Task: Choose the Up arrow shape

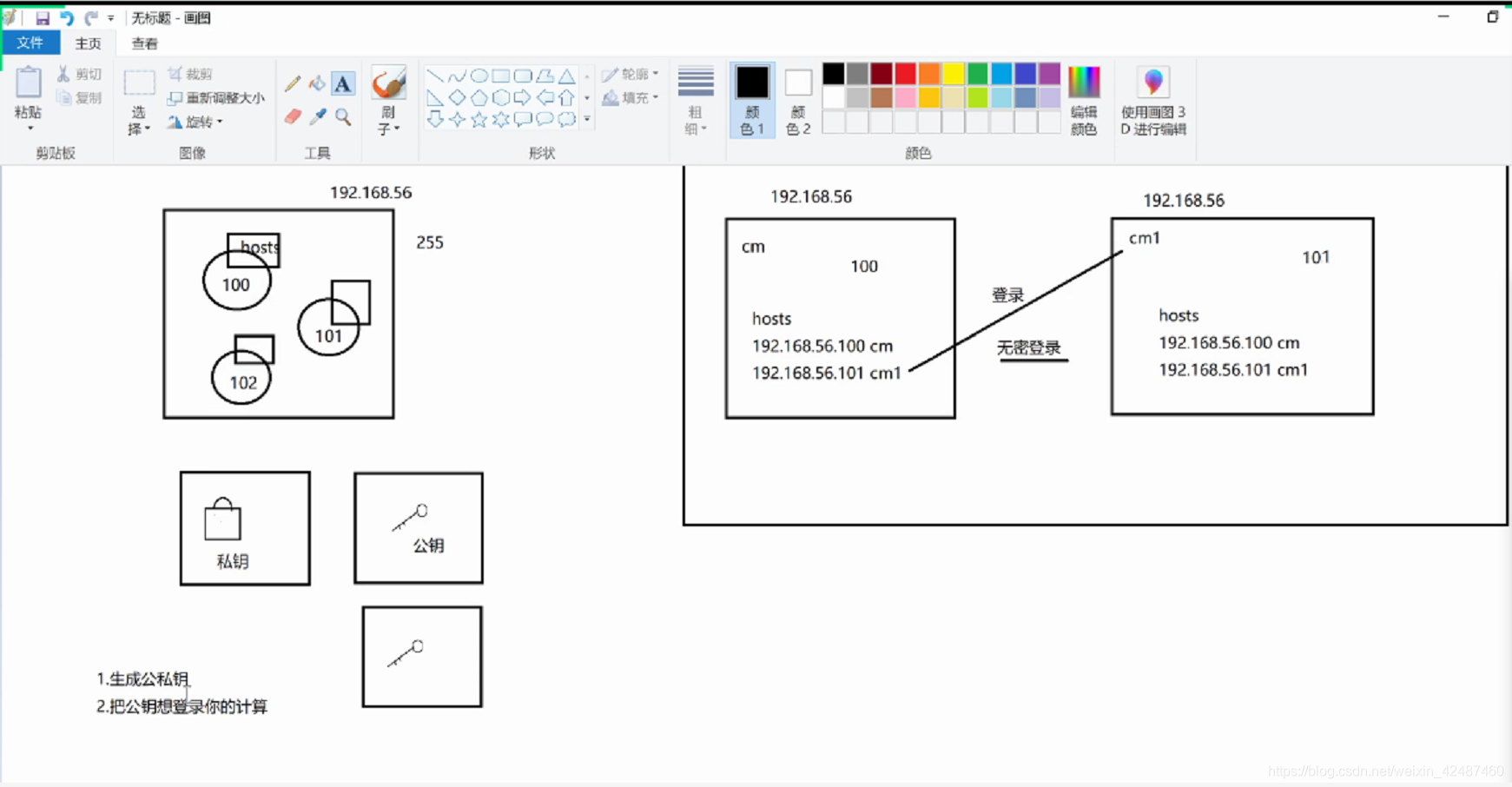Action: pyautogui.click(x=566, y=97)
